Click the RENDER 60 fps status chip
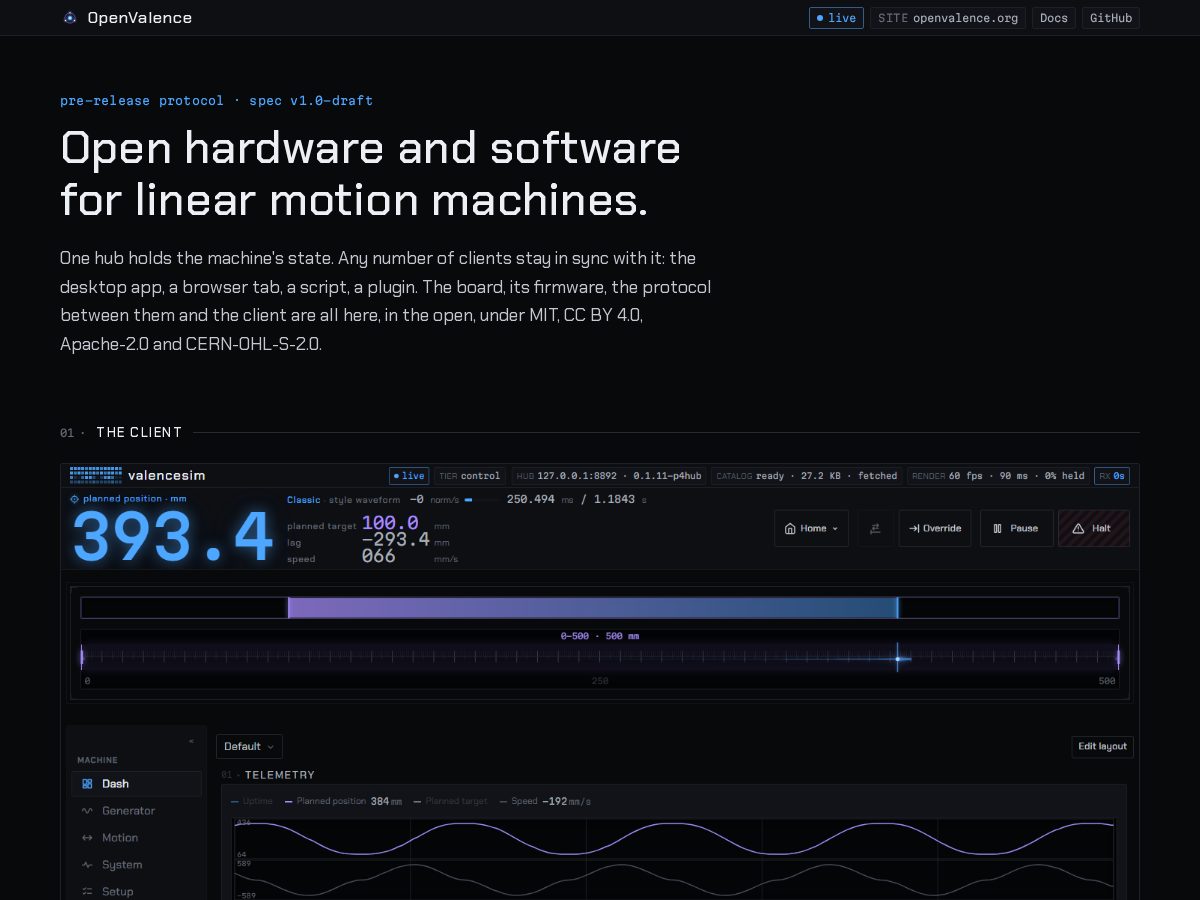Image resolution: width=1200 pixels, height=900 pixels. coord(998,476)
